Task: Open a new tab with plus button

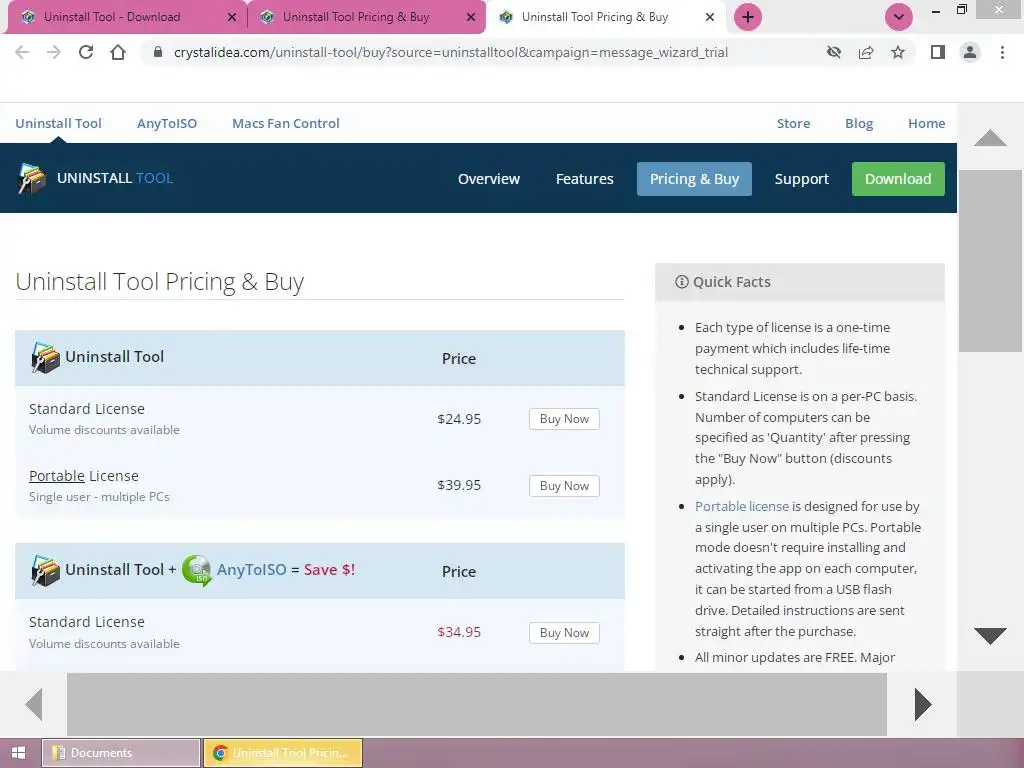Action: tap(748, 17)
